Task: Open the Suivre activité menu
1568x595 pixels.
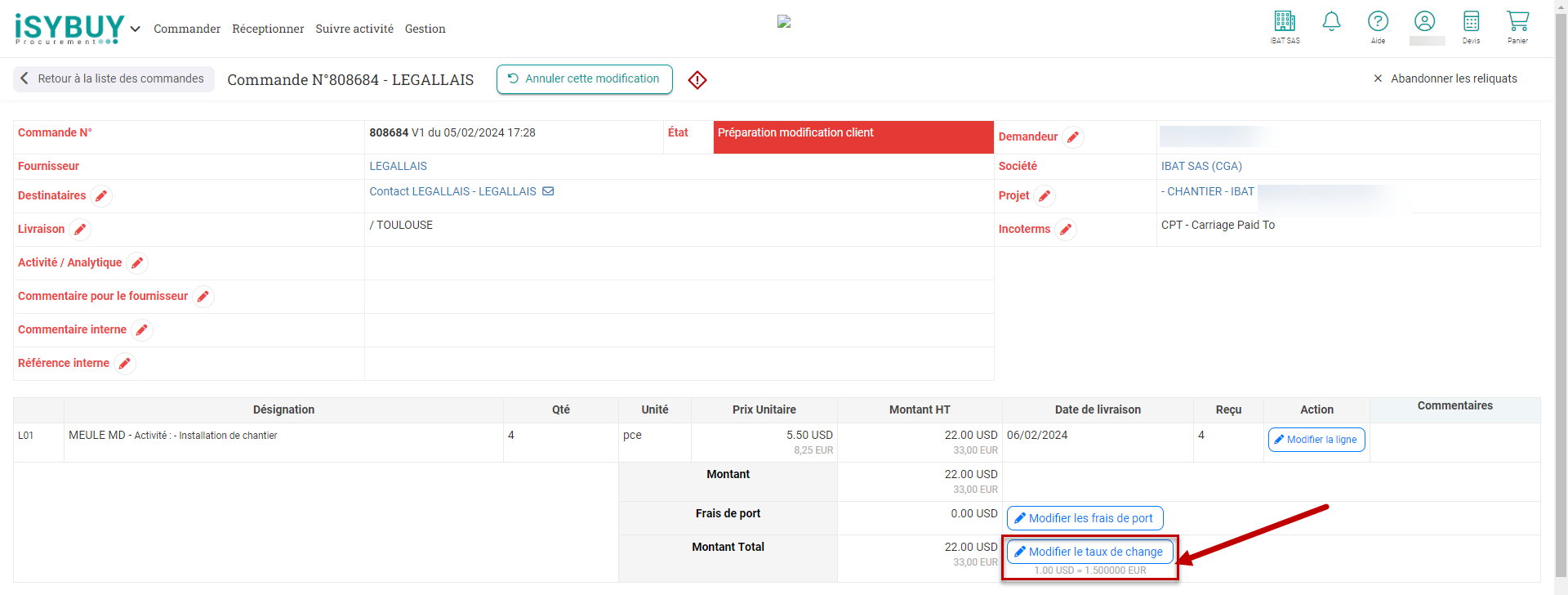Action: 354,29
